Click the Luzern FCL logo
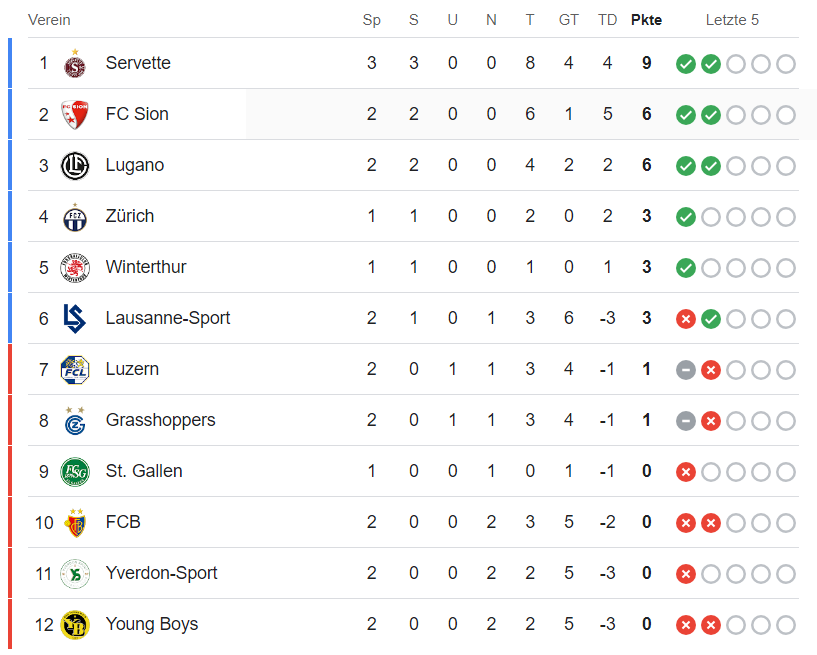The height and width of the screenshot is (655, 817). pos(75,370)
